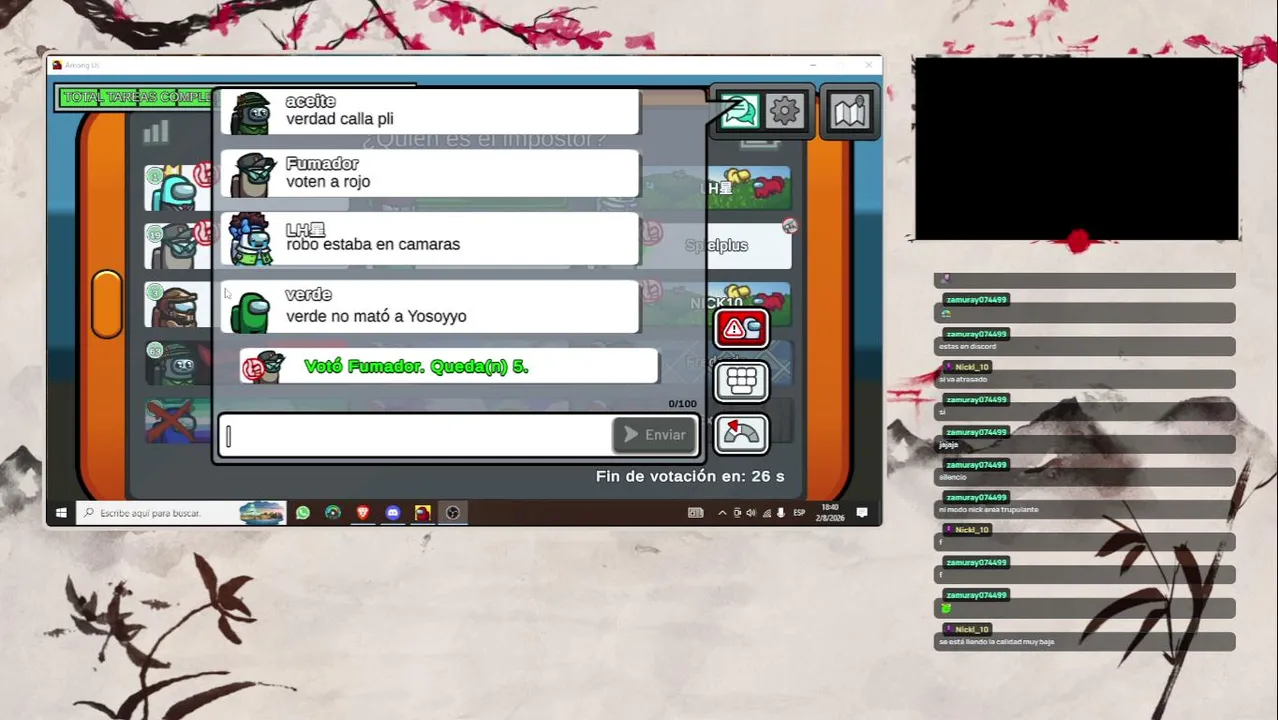Image resolution: width=1278 pixels, height=720 pixels.
Task: Open the map icon
Action: tap(849, 112)
